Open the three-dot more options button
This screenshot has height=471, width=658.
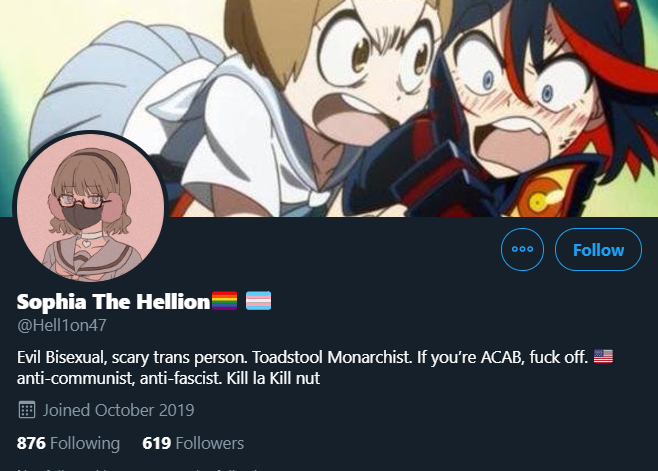point(522,249)
